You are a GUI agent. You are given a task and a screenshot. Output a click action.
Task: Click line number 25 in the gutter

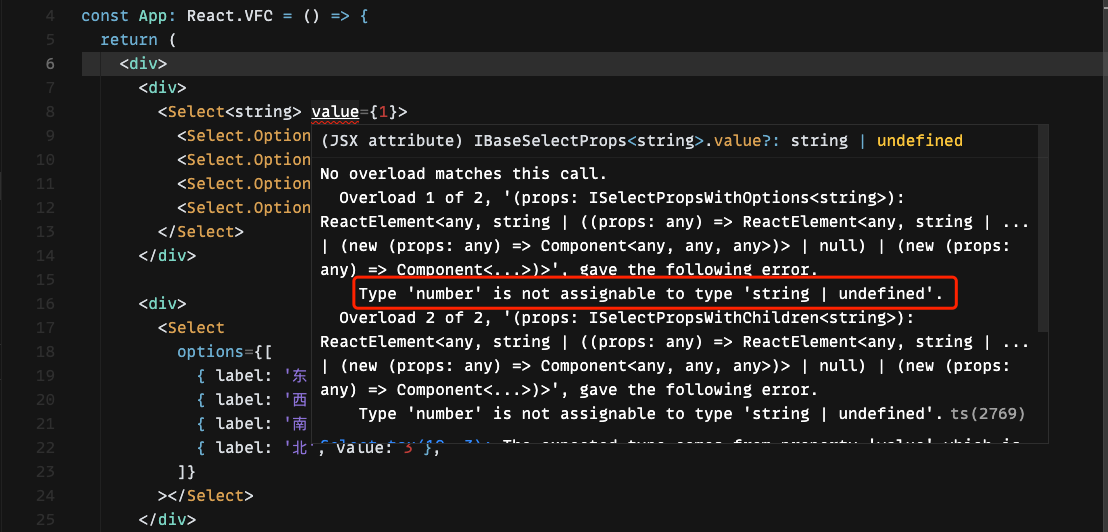tap(45, 519)
